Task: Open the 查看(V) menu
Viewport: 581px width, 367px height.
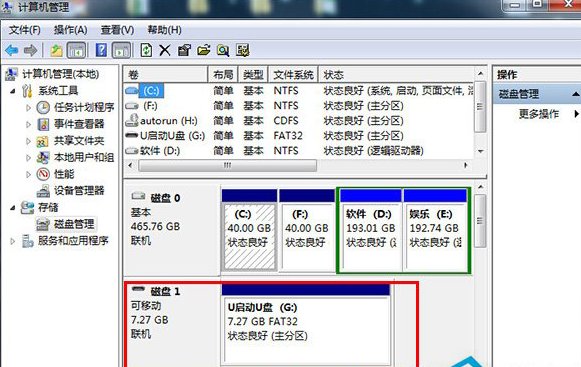Action: click(x=117, y=30)
